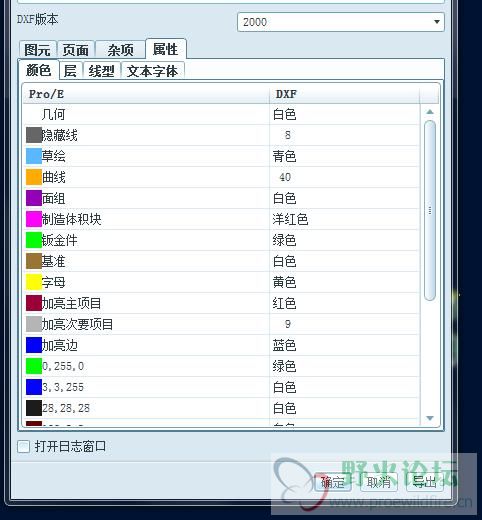Click the light gray swatch for 加亮次要项目
The height and width of the screenshot is (520, 482).
coord(34,324)
